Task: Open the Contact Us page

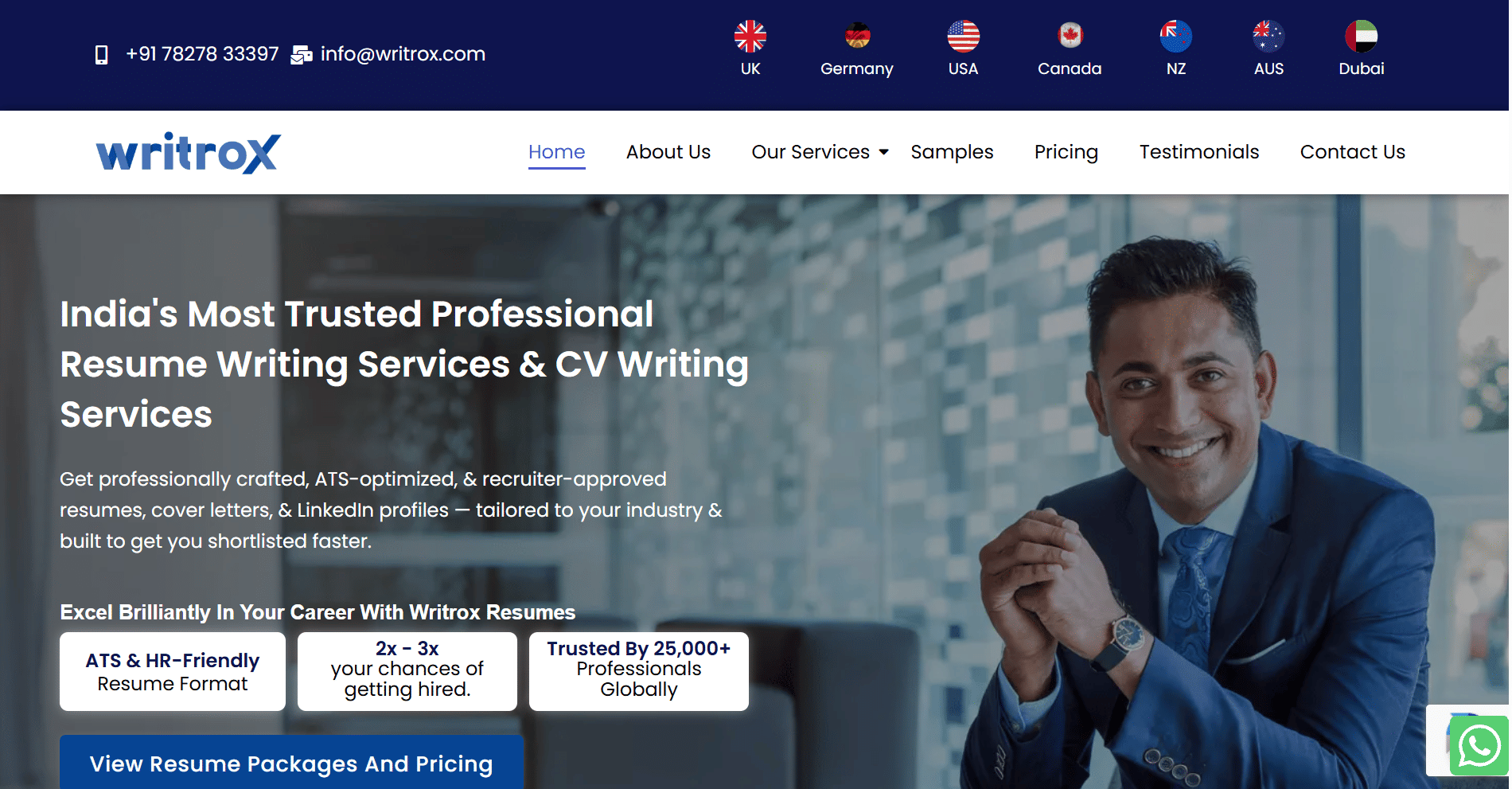Action: pos(1352,152)
